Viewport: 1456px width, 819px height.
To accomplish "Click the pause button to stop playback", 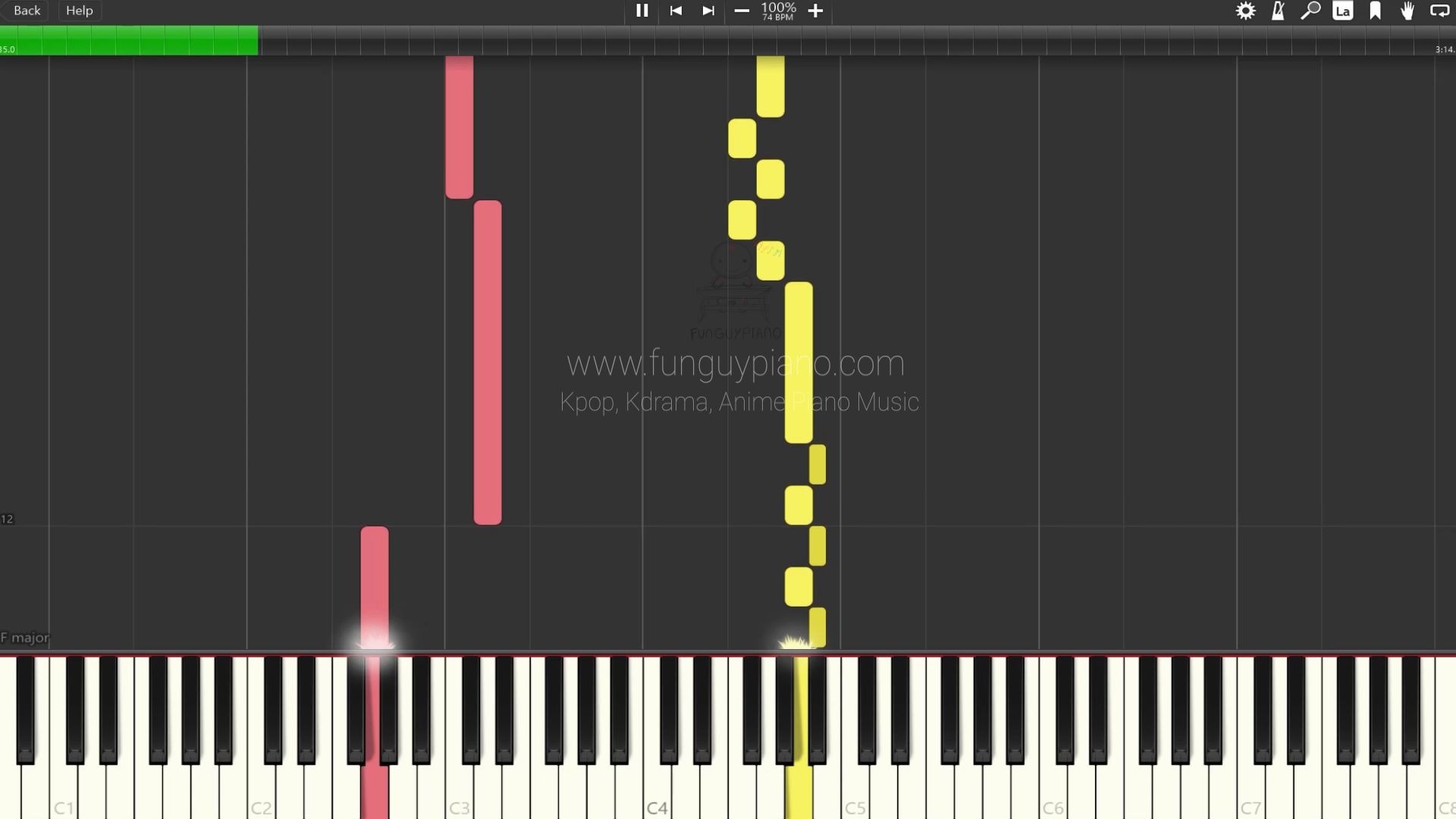I will pos(640,10).
